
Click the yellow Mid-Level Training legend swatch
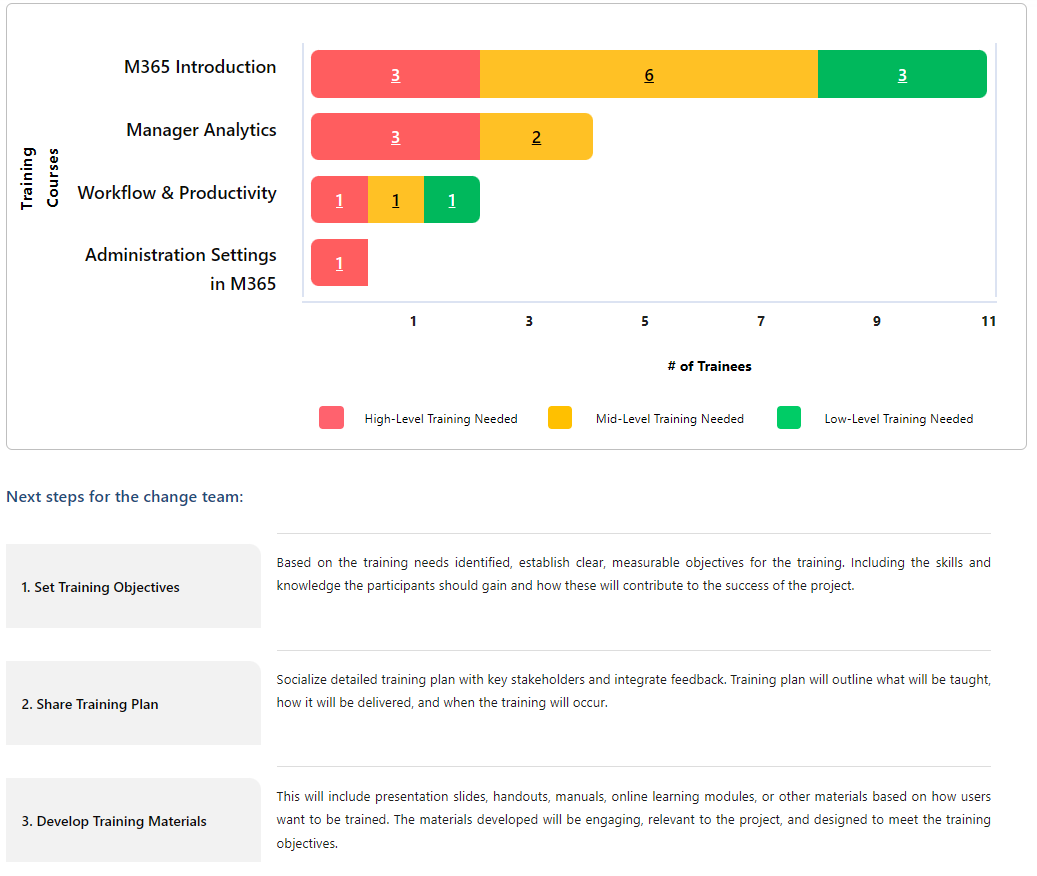coord(560,418)
